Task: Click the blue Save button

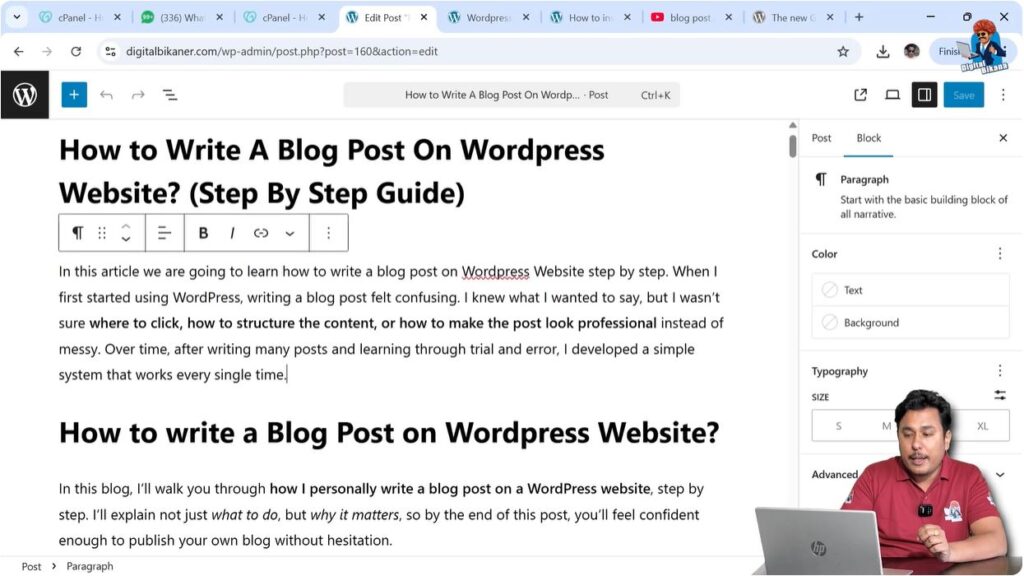Action: pos(963,94)
